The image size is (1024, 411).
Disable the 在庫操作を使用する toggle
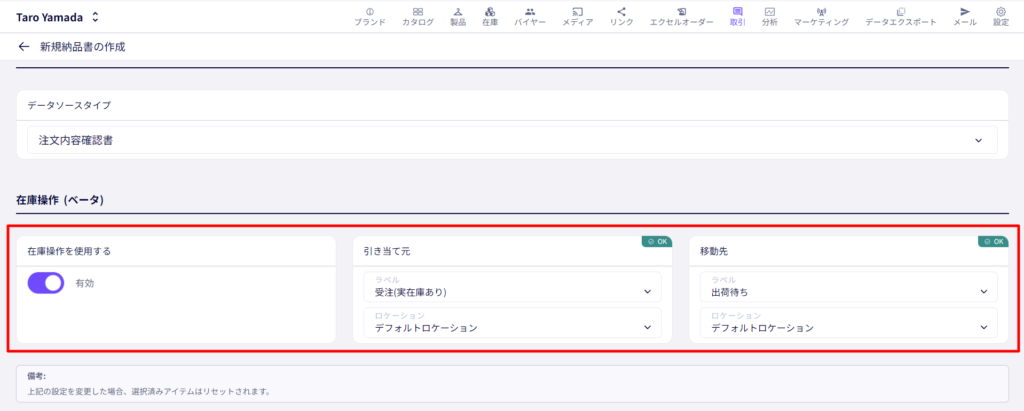(46, 283)
